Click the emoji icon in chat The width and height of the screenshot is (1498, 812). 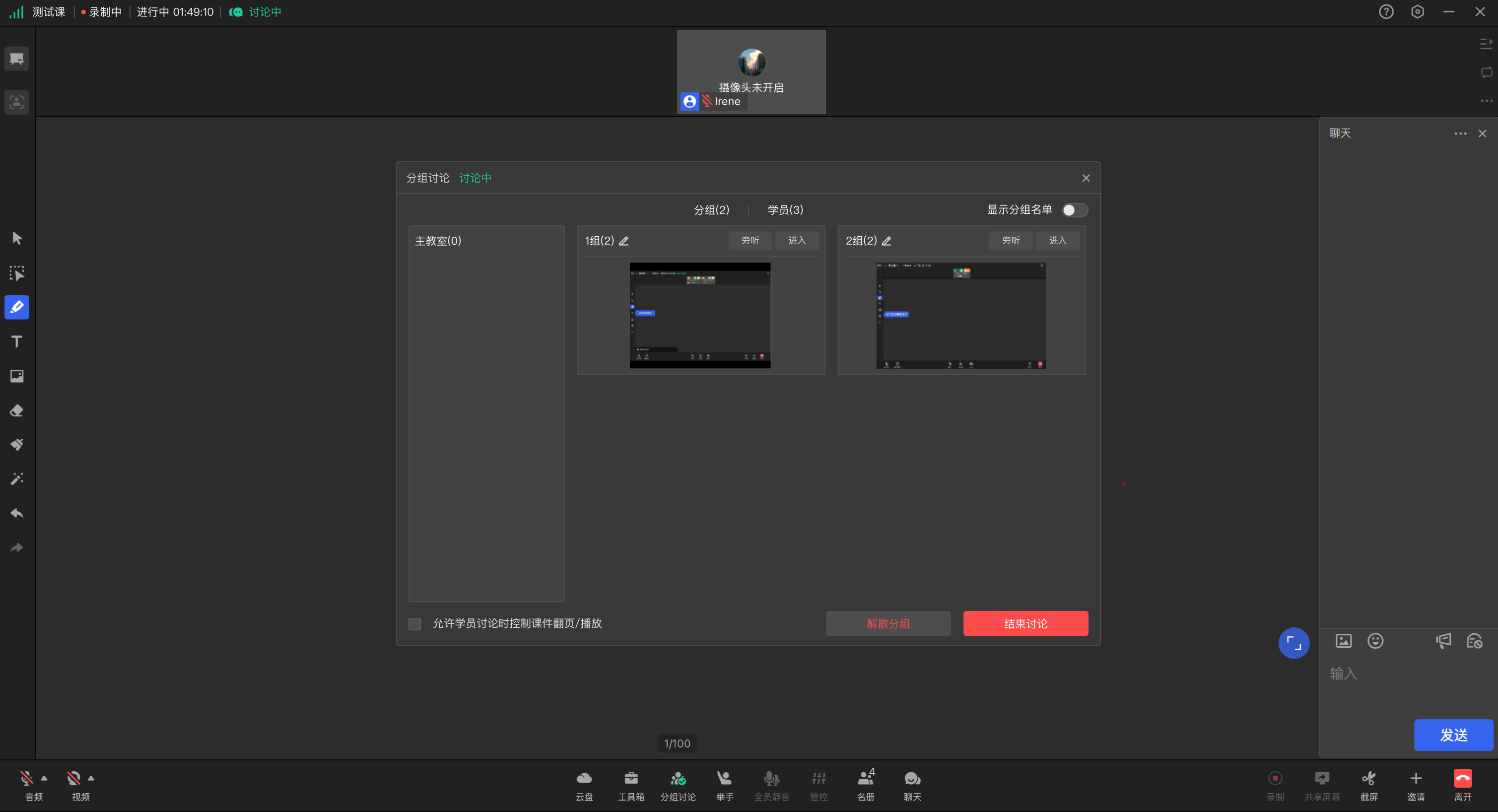(1375, 640)
